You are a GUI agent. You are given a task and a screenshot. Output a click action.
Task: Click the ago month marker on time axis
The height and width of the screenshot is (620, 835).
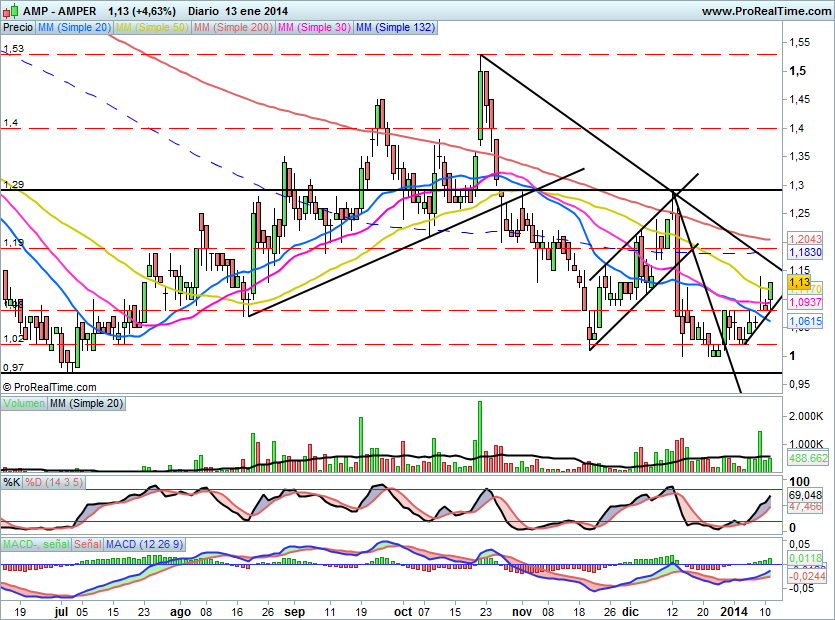[x=181, y=611]
